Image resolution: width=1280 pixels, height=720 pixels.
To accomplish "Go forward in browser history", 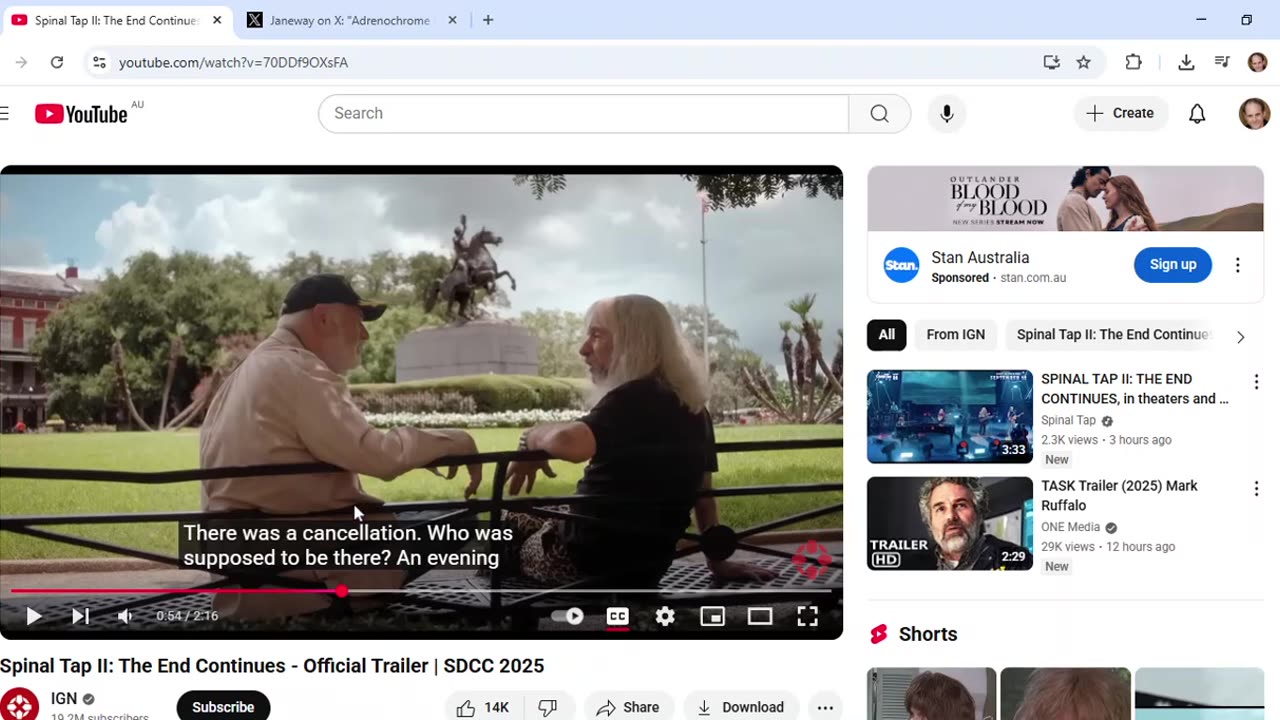I will tap(21, 62).
